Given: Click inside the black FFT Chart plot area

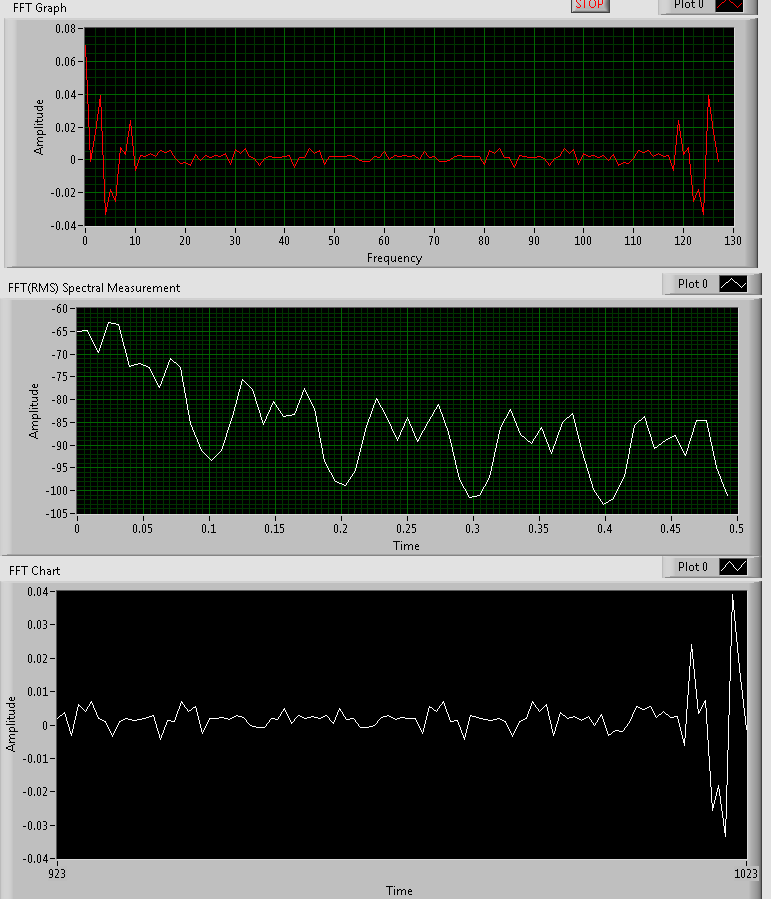Looking at the screenshot, I should (x=402, y=725).
